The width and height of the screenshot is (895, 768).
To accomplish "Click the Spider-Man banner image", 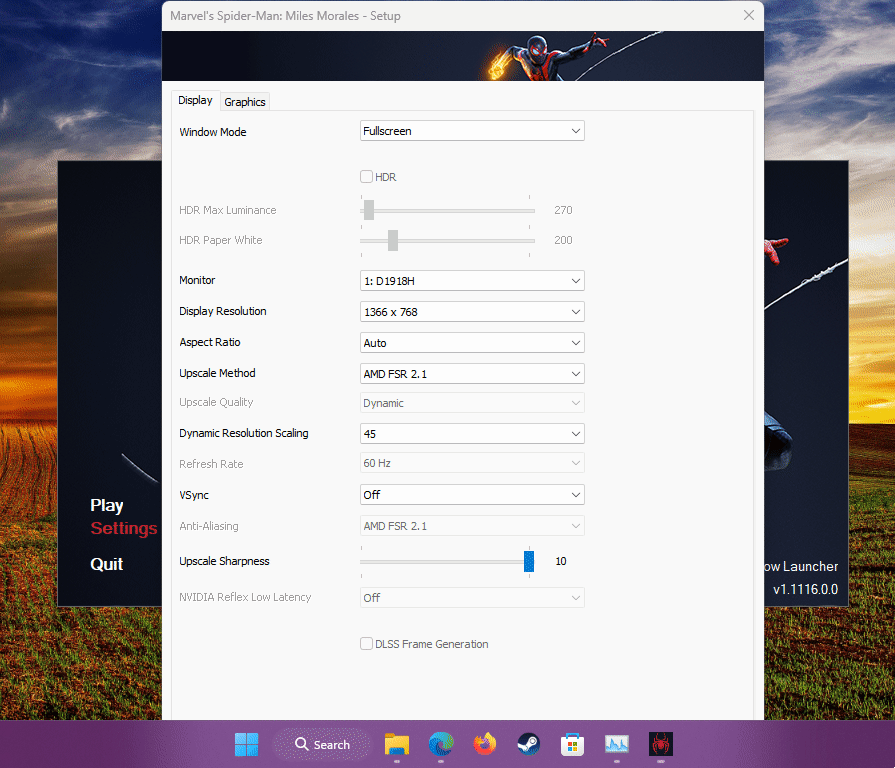I will click(x=463, y=56).
